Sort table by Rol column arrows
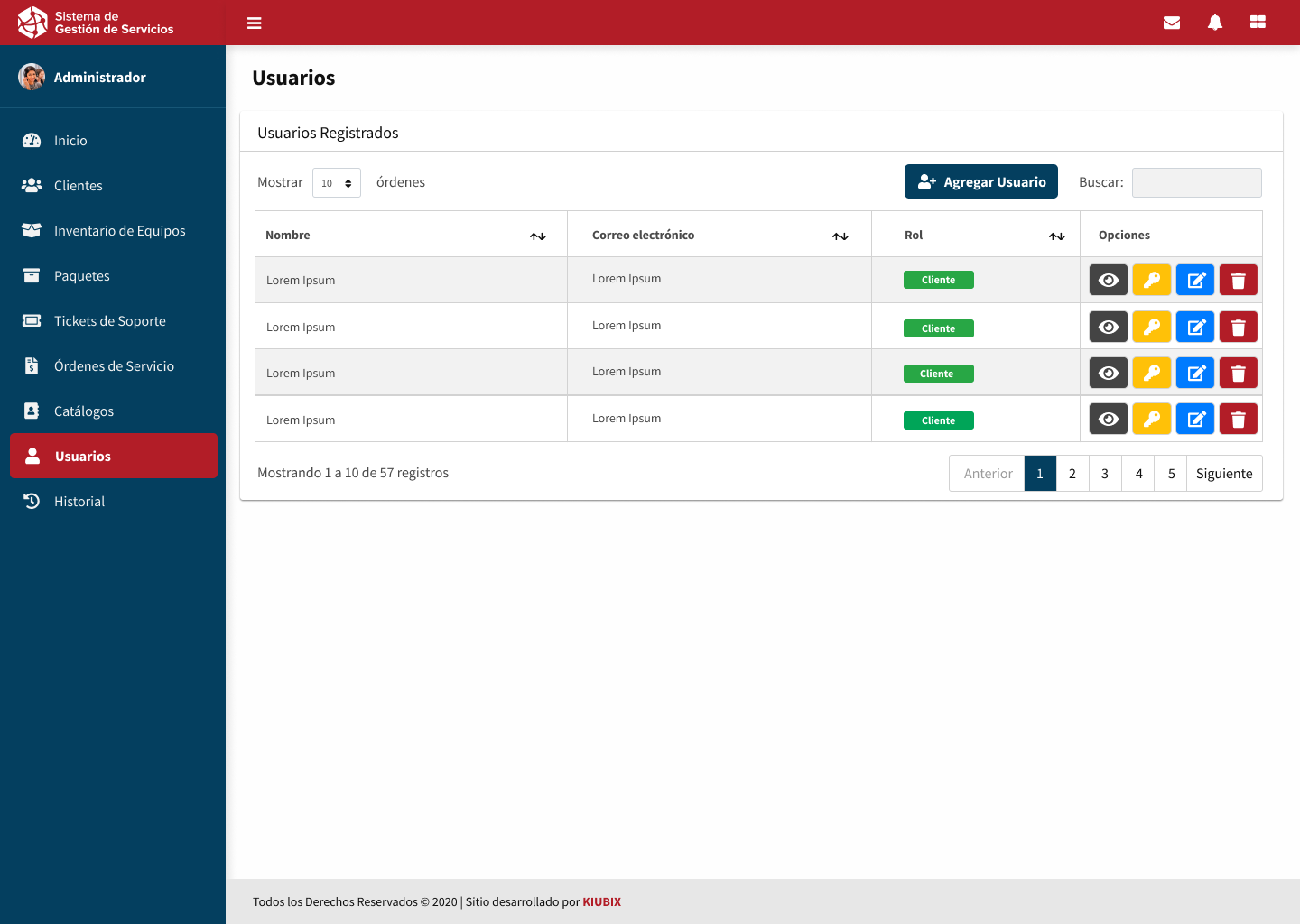 (x=1057, y=236)
